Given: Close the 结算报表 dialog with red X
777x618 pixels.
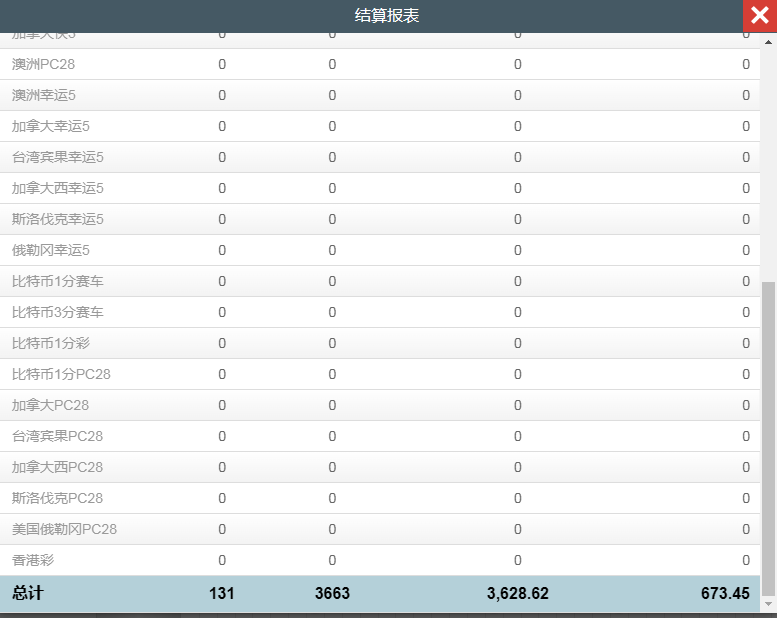Looking at the screenshot, I should pyautogui.click(x=760, y=15).
